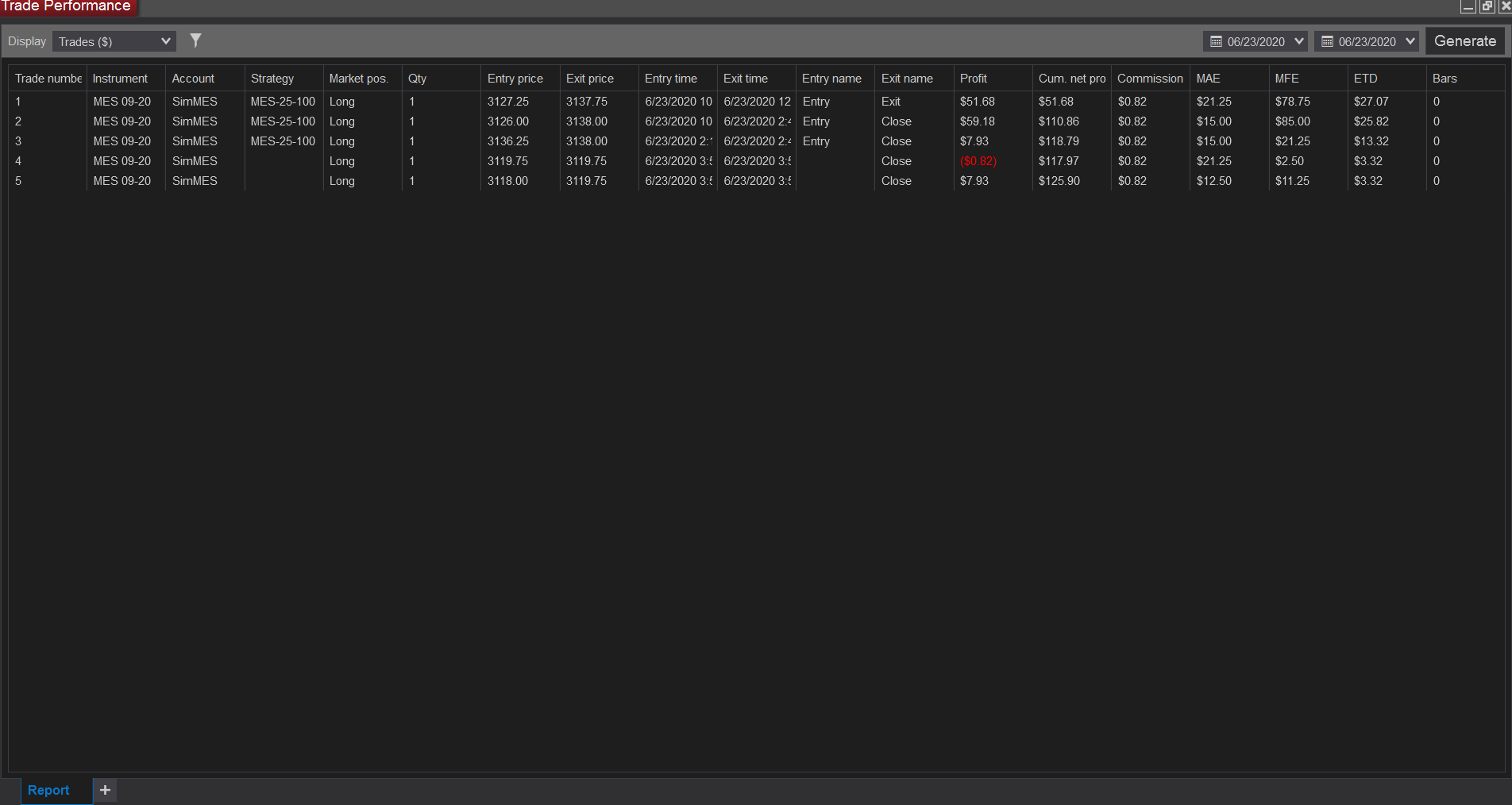Click profit value $51.68 in Profit column
The width and height of the screenshot is (1512, 805).
(978, 102)
